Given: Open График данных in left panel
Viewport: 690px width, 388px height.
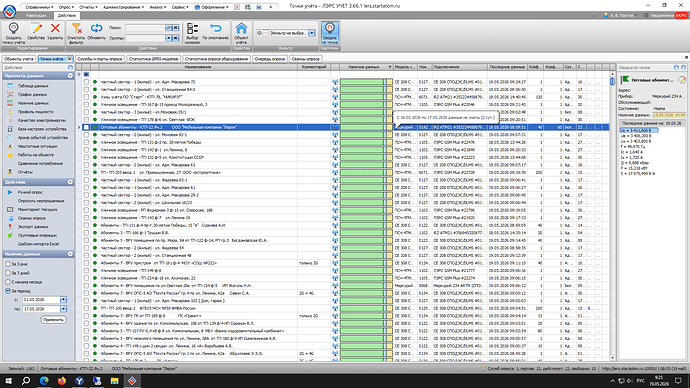Looking at the screenshot, I should tap(32, 95).
